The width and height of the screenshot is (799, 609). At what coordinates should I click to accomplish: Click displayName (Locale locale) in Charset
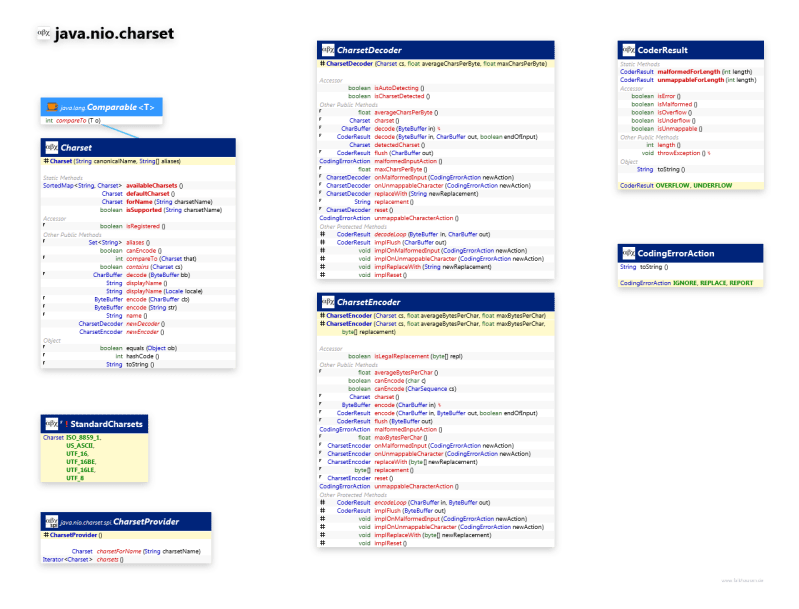click(164, 291)
